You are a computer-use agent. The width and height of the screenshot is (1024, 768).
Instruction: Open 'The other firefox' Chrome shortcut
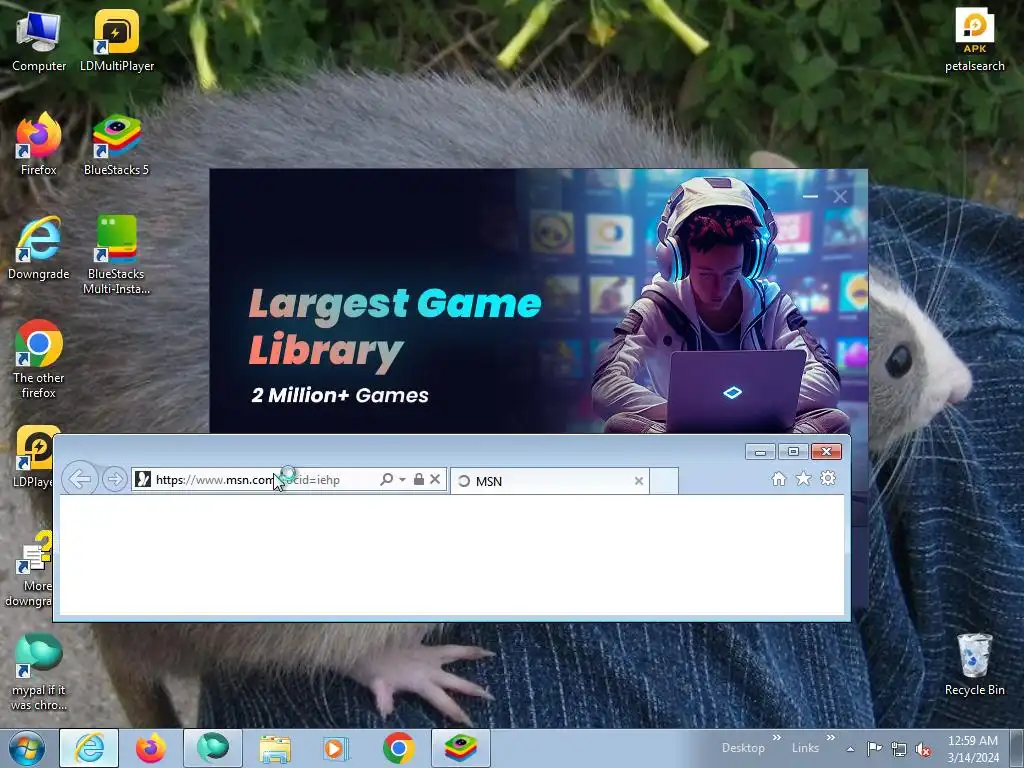click(x=39, y=360)
